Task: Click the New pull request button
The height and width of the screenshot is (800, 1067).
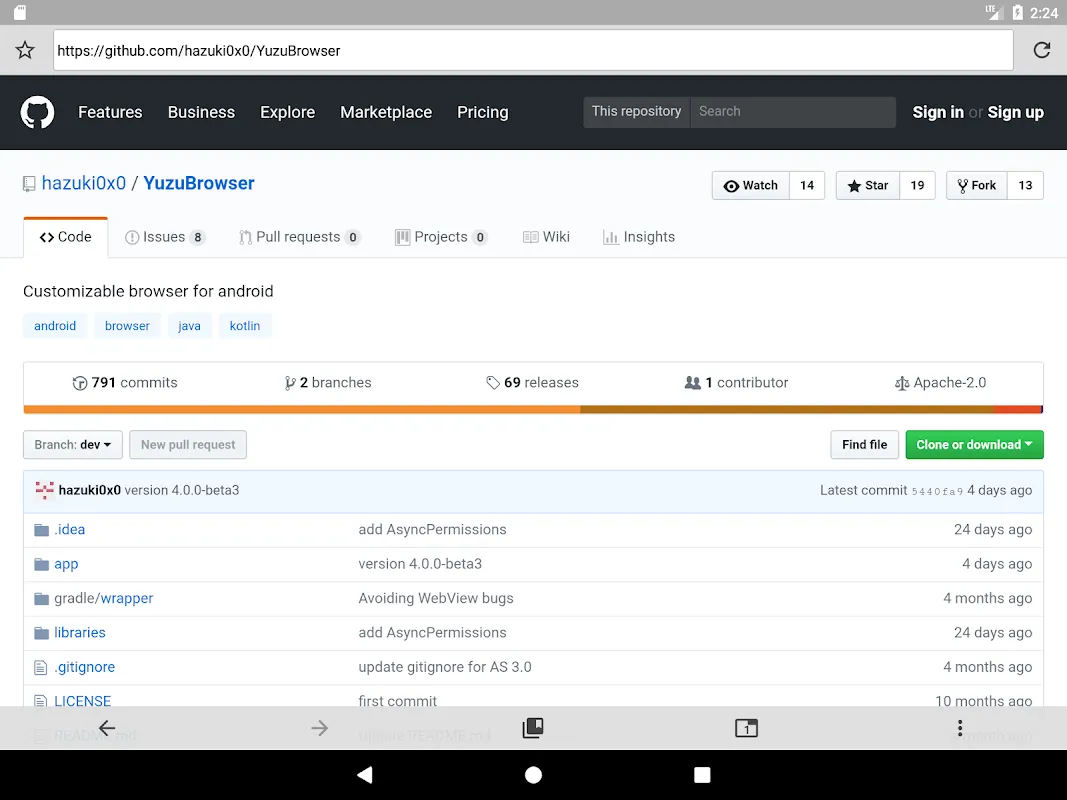Action: click(x=188, y=444)
